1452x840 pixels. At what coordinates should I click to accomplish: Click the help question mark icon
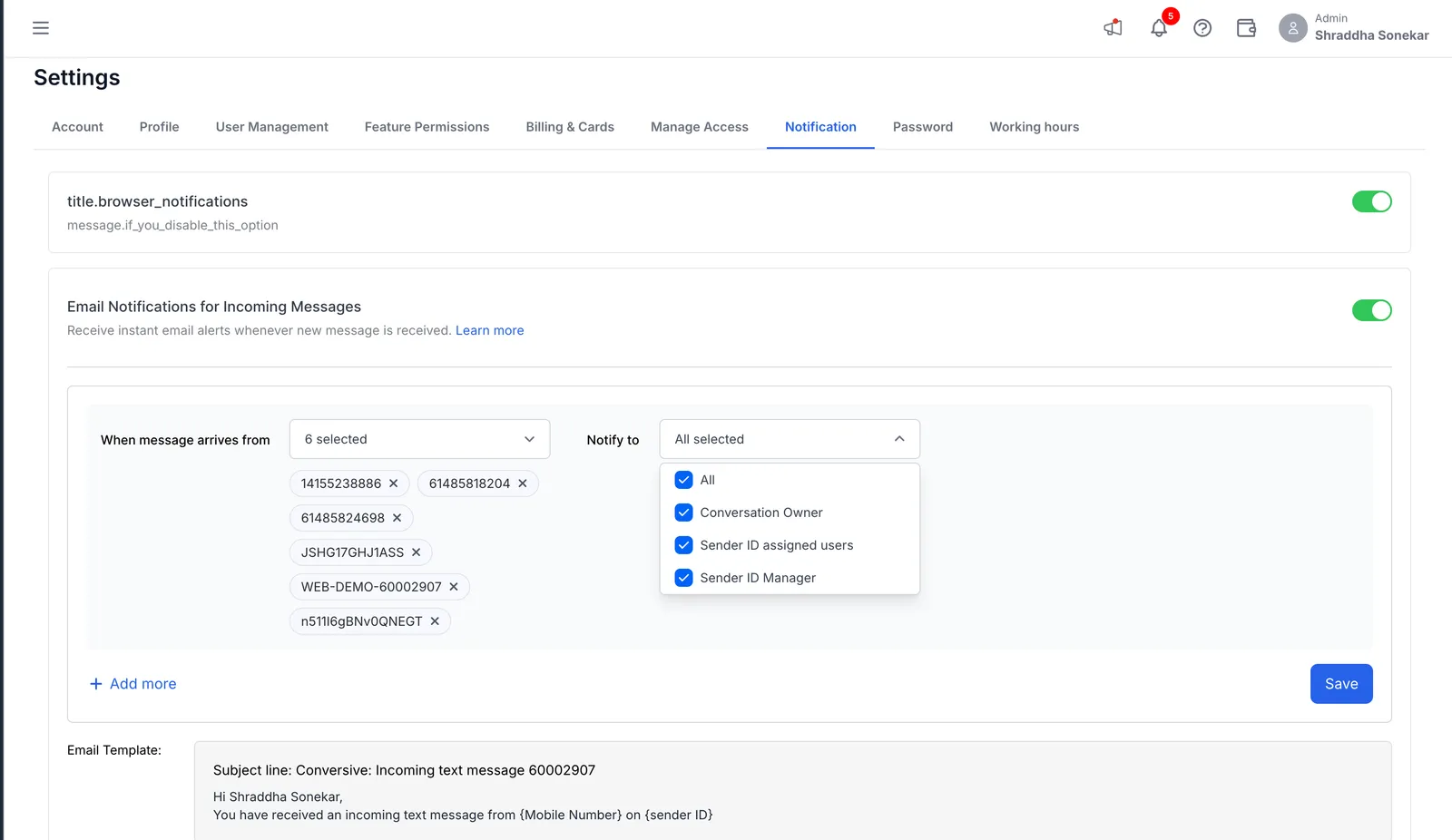point(1202,28)
